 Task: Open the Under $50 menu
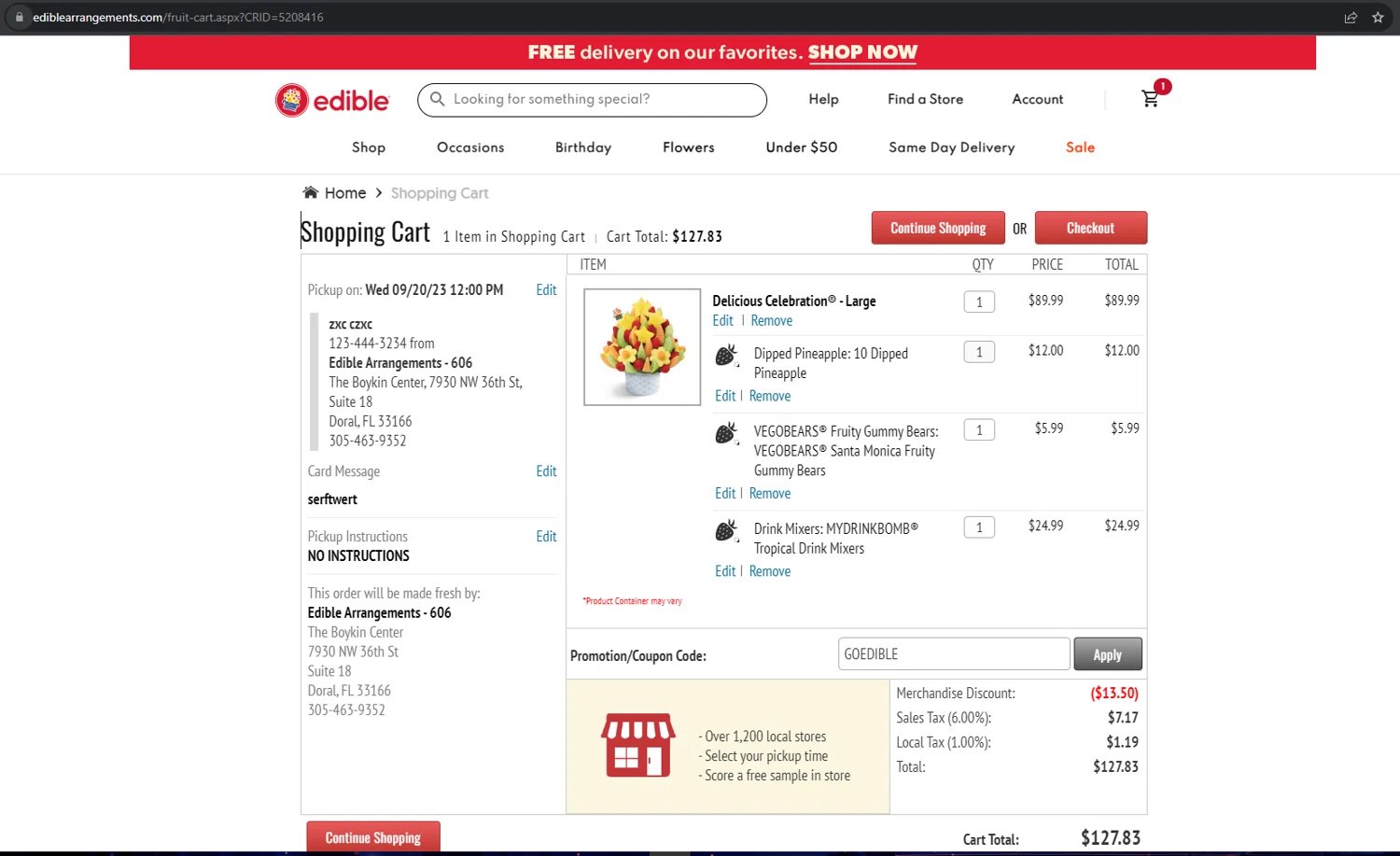[802, 147]
